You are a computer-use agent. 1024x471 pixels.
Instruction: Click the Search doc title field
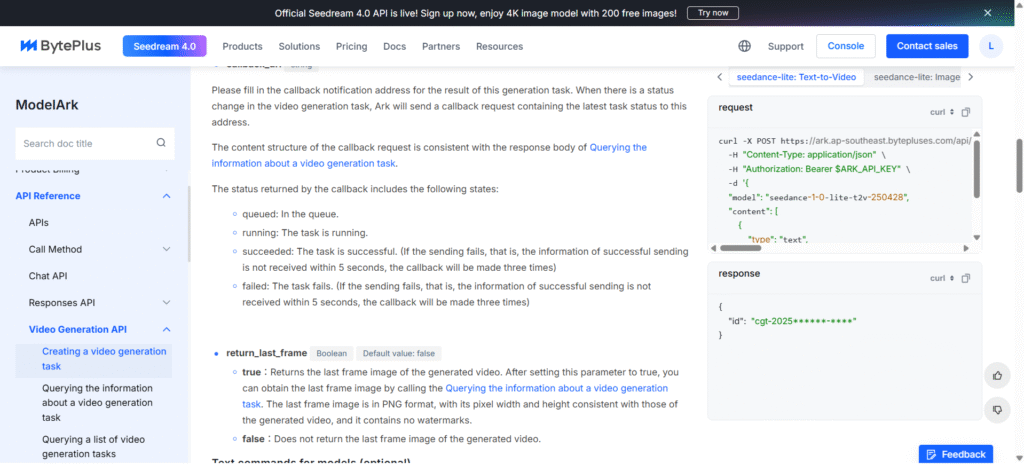[85, 143]
